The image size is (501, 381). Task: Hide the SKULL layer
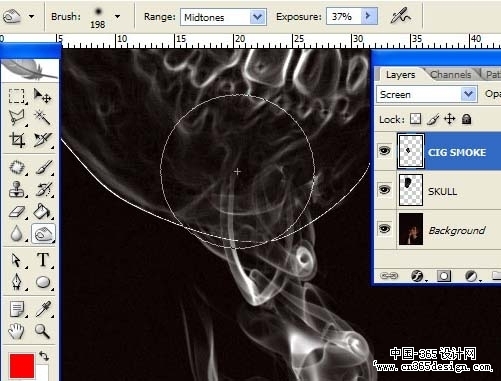[385, 190]
